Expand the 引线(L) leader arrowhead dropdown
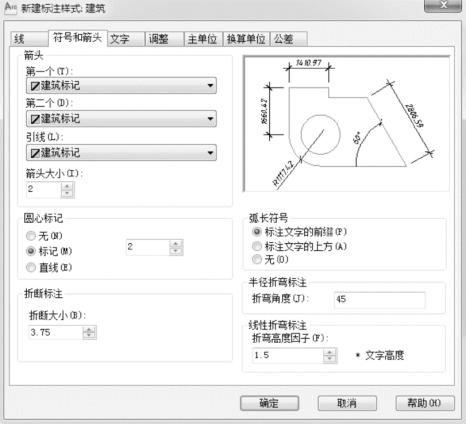 coord(121,153)
